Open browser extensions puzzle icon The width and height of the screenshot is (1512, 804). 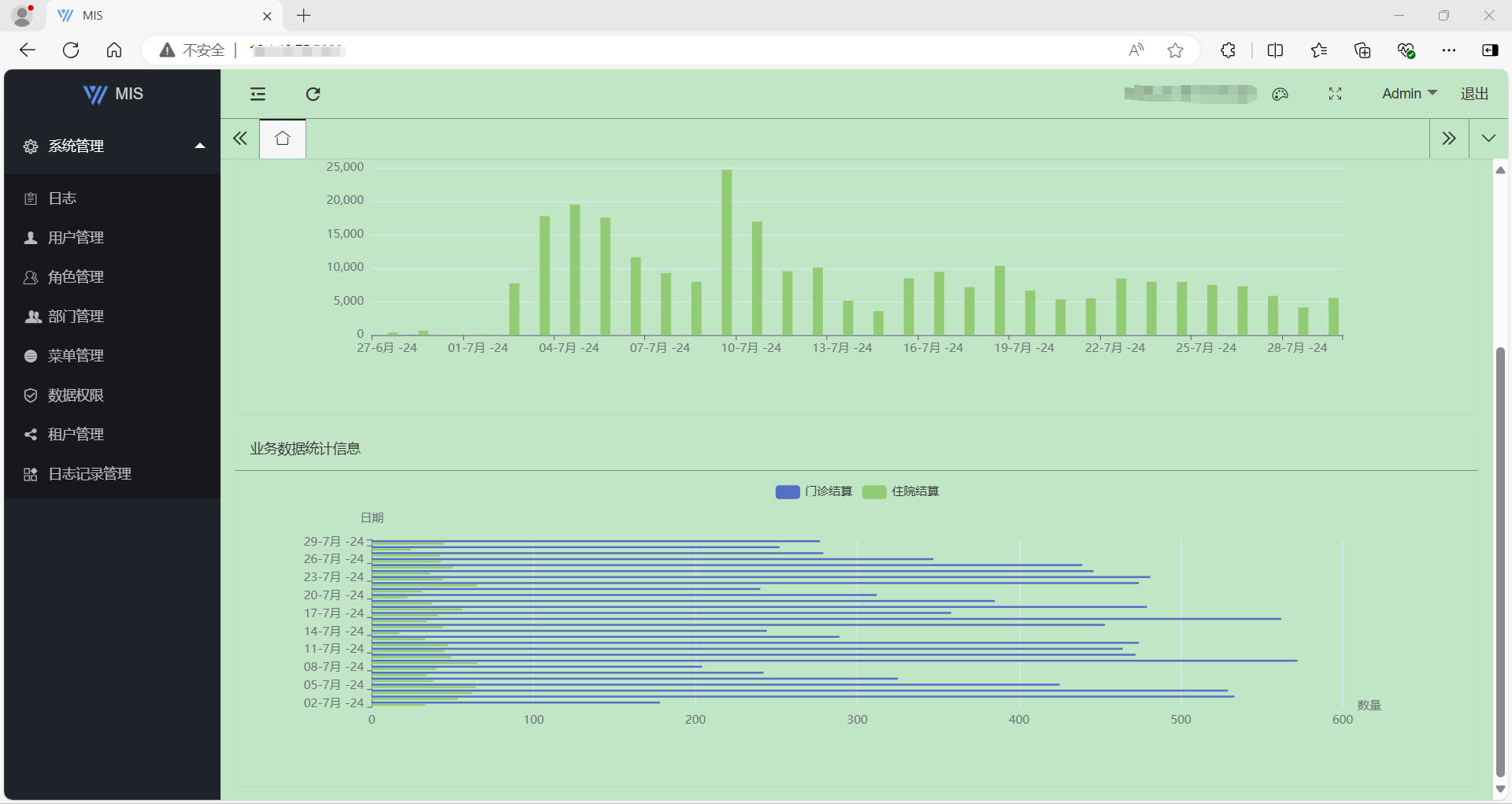coord(1228,50)
